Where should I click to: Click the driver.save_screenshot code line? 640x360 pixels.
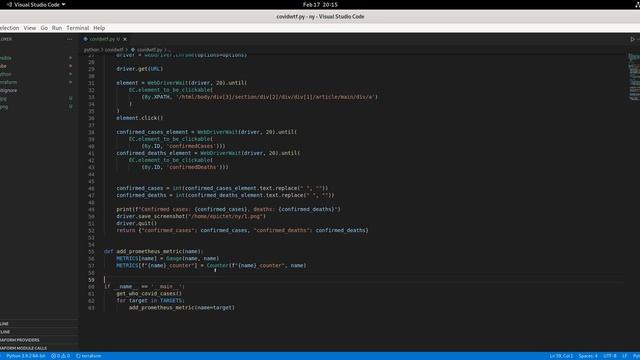pos(191,216)
